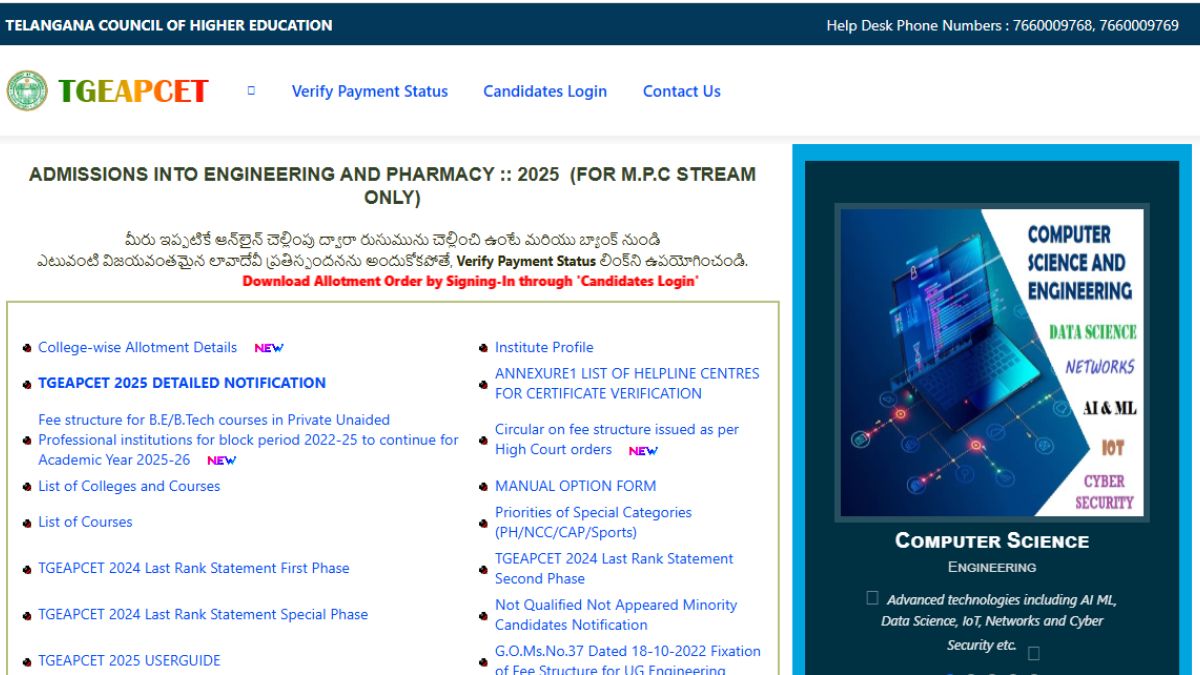The height and width of the screenshot is (675, 1200).
Task: Go to Contact Us page
Action: (x=681, y=91)
